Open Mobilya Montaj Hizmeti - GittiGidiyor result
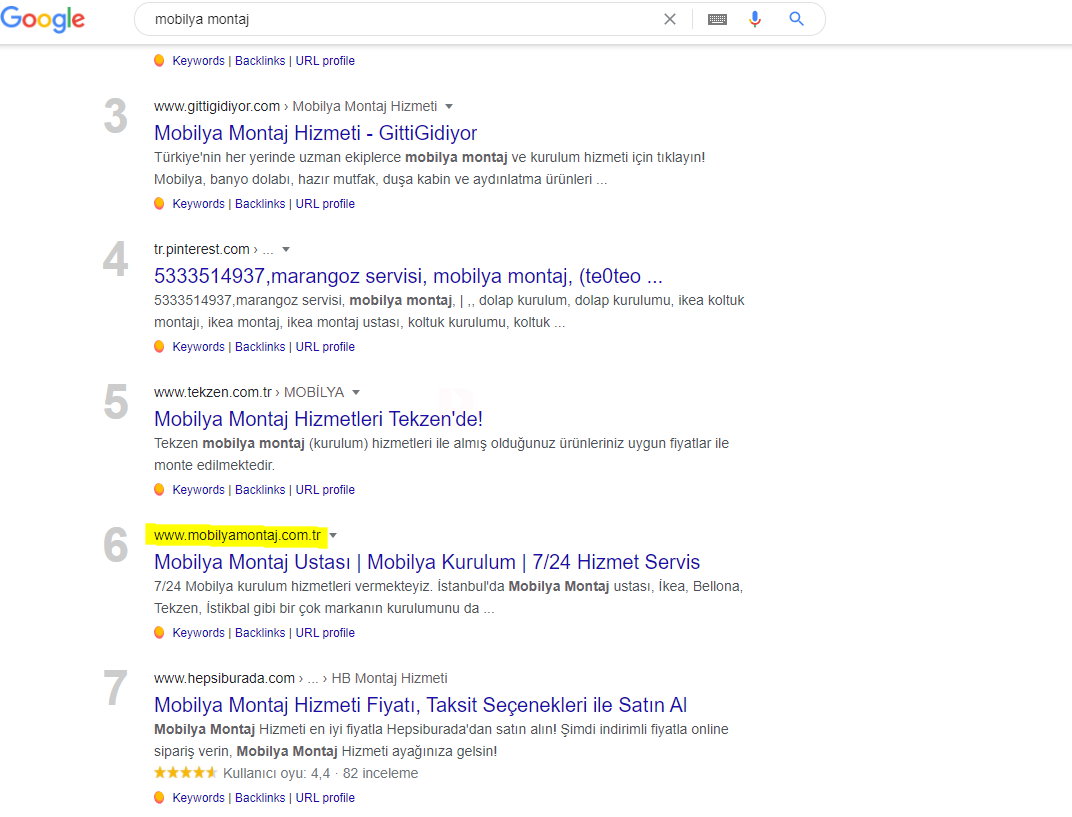The image size is (1072, 817). [x=315, y=133]
